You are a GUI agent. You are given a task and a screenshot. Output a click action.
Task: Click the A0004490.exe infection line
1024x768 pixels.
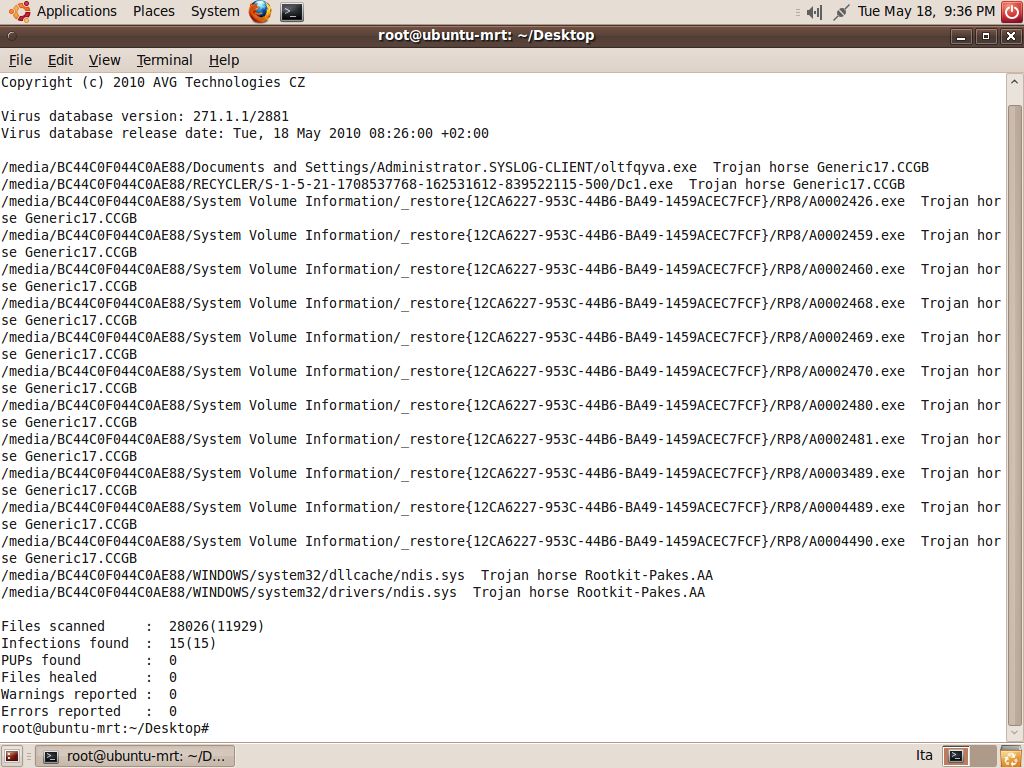pos(501,549)
